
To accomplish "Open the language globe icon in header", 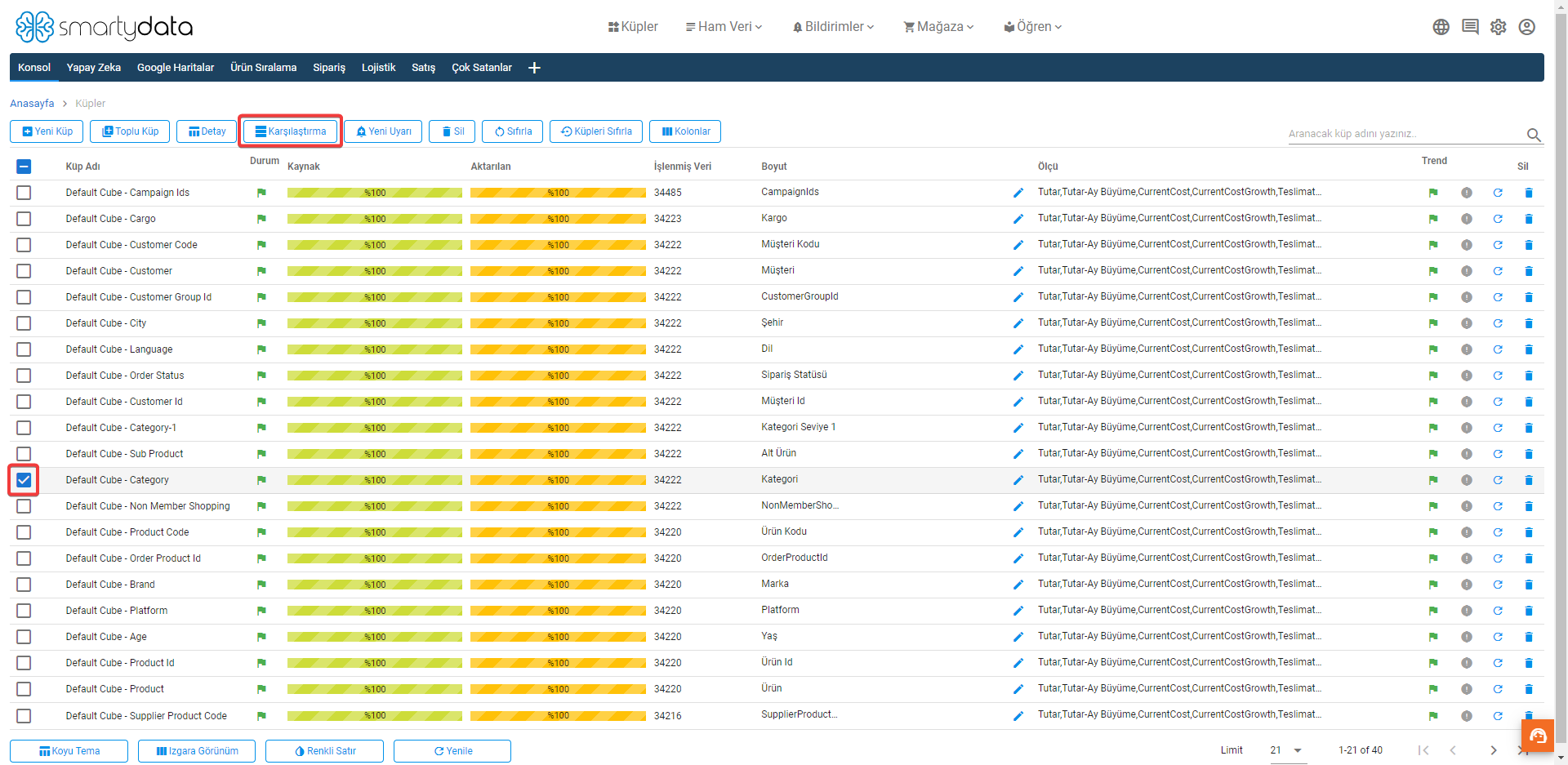I will 1441,27.
